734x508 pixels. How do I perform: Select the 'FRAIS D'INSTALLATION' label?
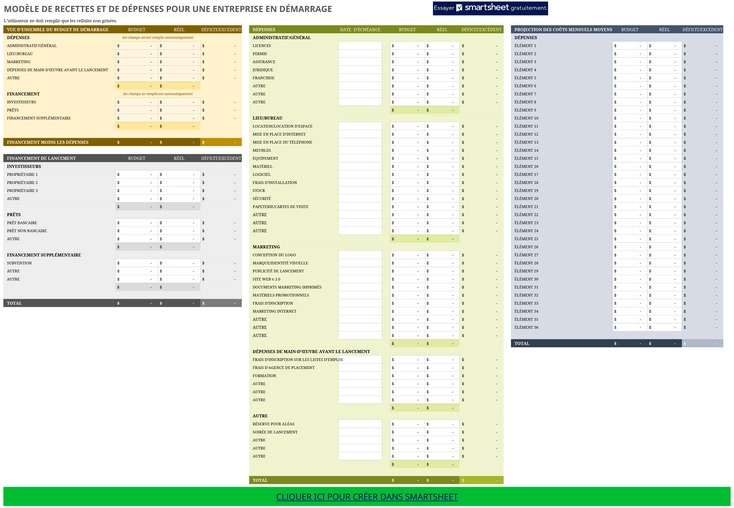[275, 183]
